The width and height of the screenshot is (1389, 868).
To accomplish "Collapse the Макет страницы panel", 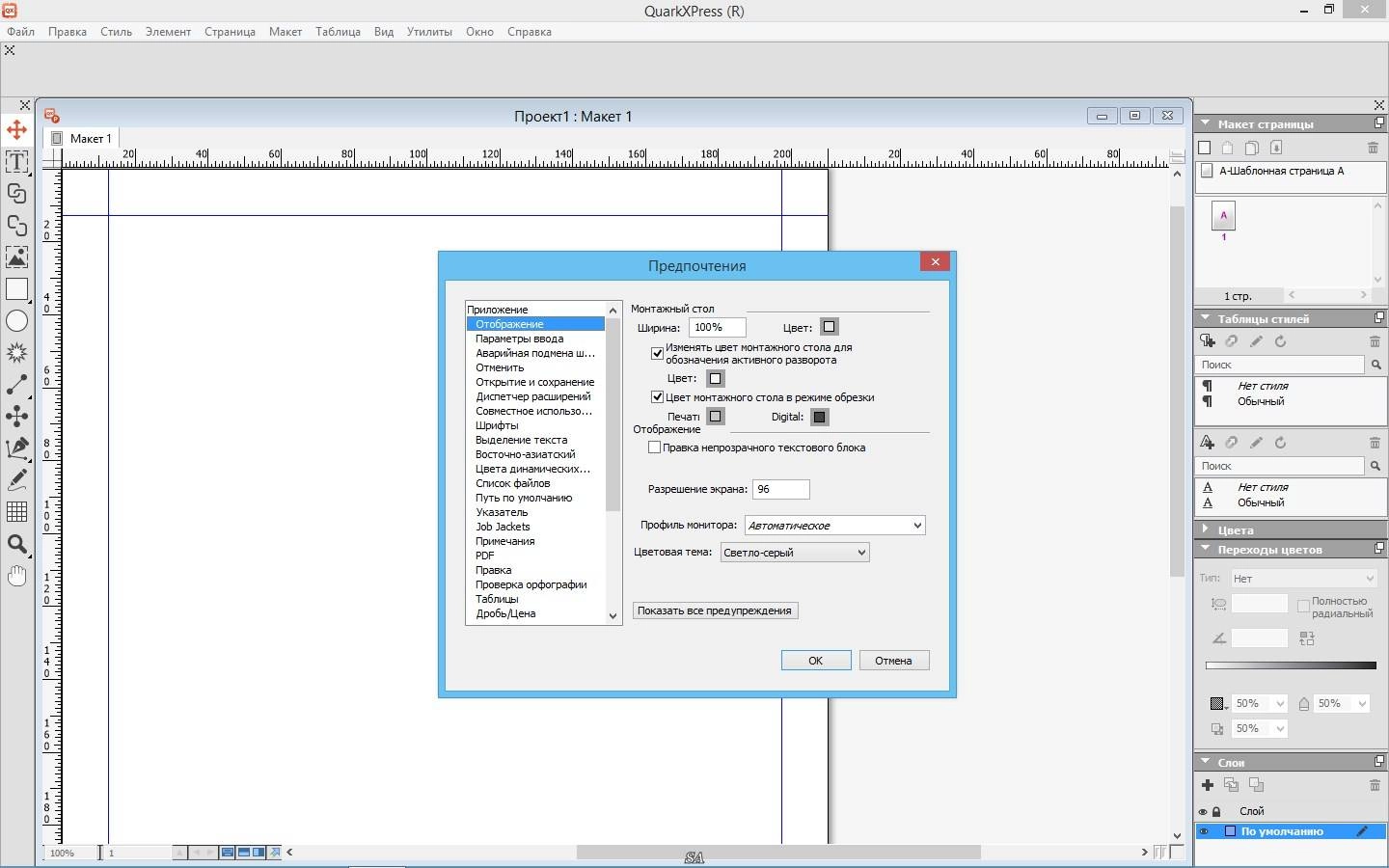I will 1206,123.
